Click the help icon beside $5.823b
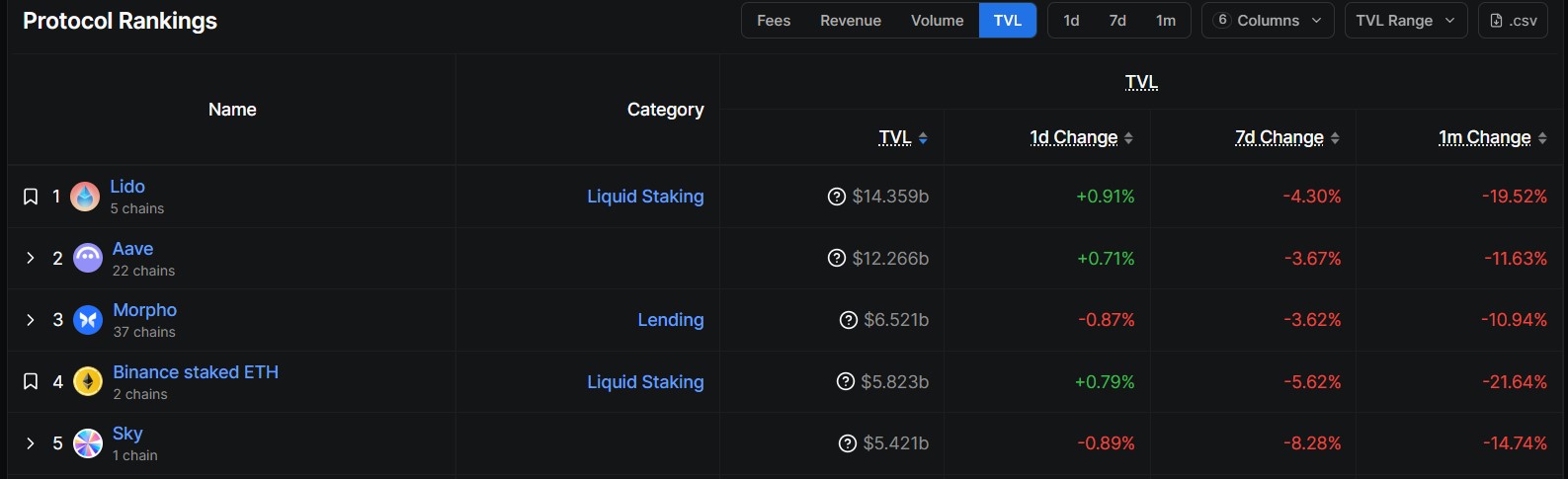The height and width of the screenshot is (479, 1568). click(845, 381)
